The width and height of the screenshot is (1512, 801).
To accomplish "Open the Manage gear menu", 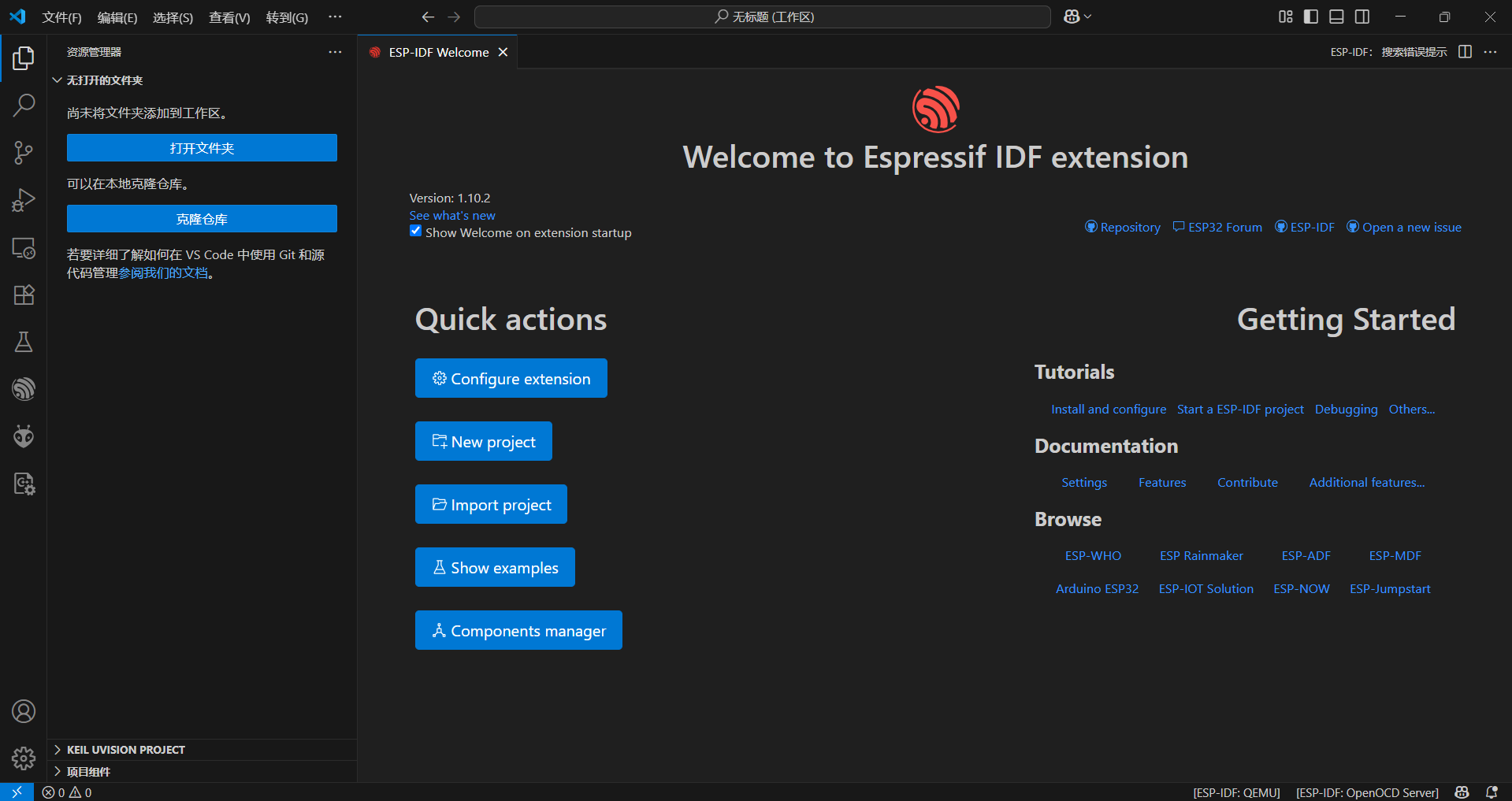I will [x=24, y=758].
